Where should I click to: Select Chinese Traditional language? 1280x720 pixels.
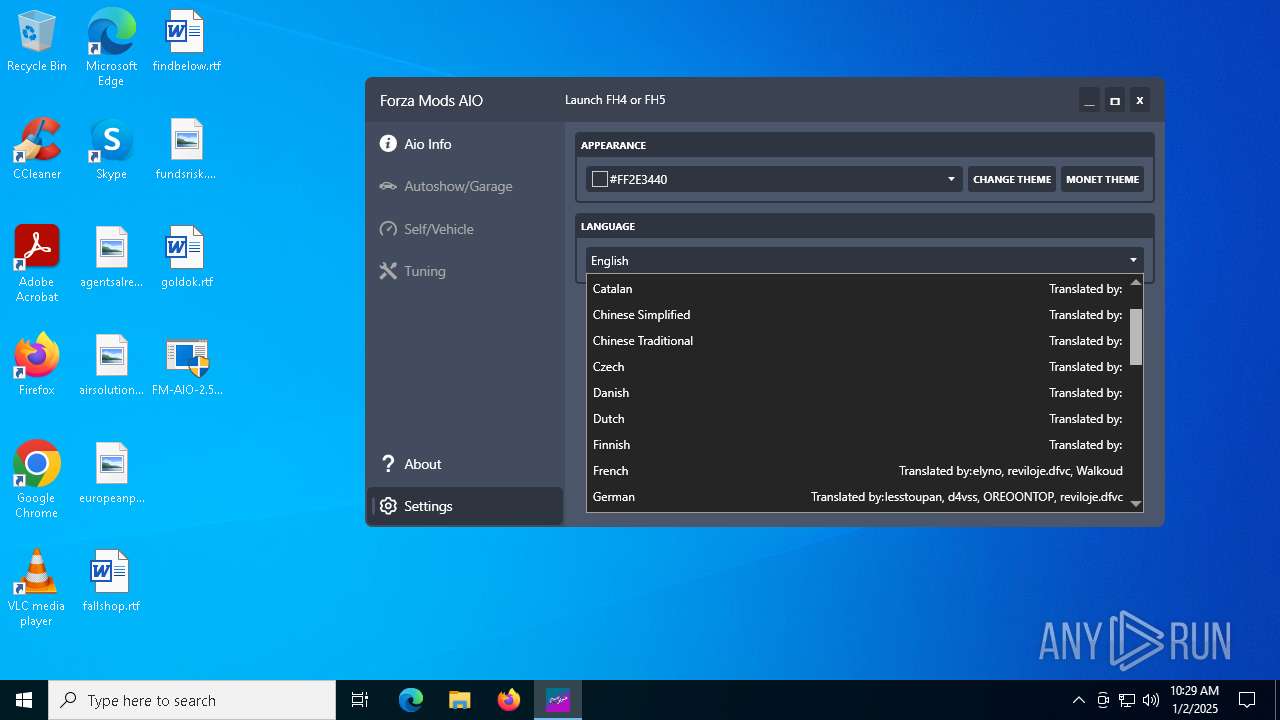pyautogui.click(x=858, y=341)
